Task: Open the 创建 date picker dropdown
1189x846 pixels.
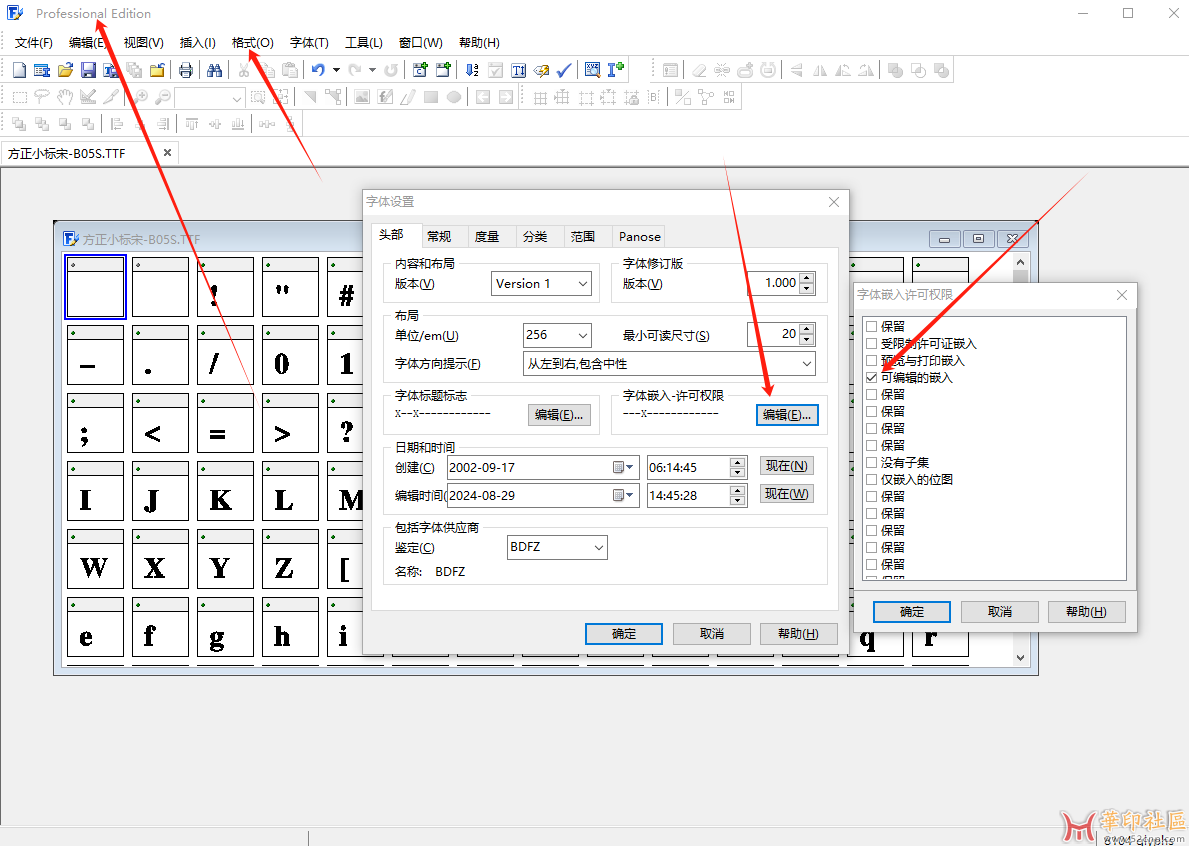Action: 623,468
